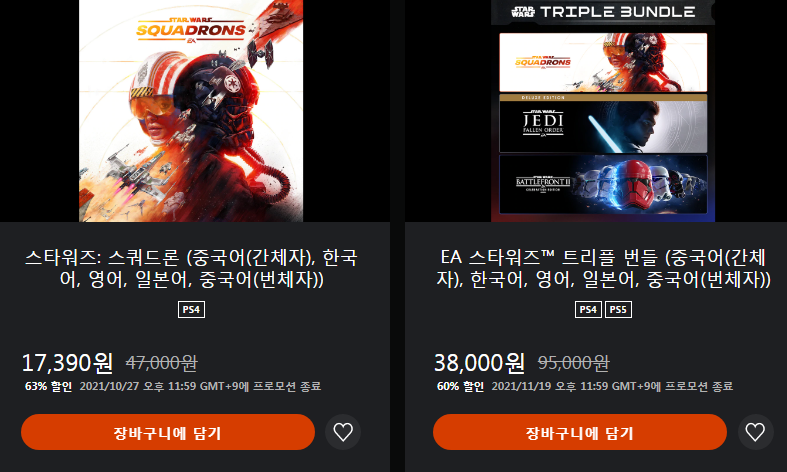Open 스타워즈: 스쿼드론 product title
The width and height of the screenshot is (787, 472).
pyautogui.click(x=191, y=268)
